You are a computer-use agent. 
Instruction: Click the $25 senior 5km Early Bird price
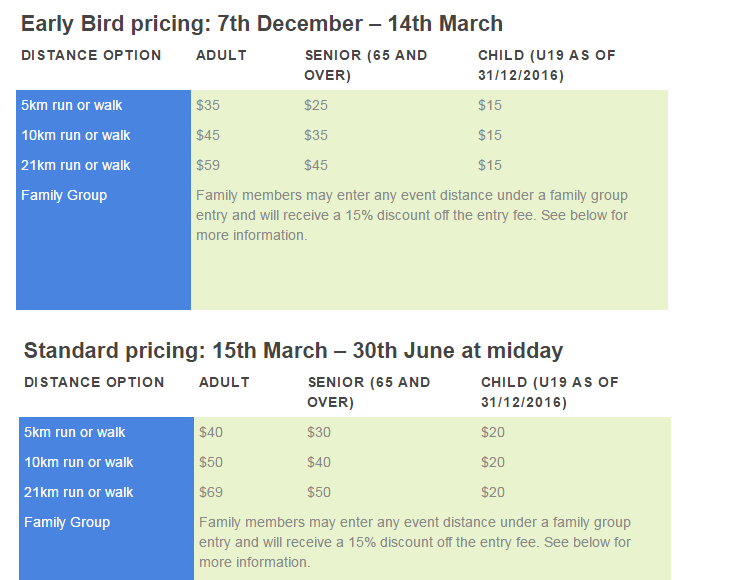point(316,105)
